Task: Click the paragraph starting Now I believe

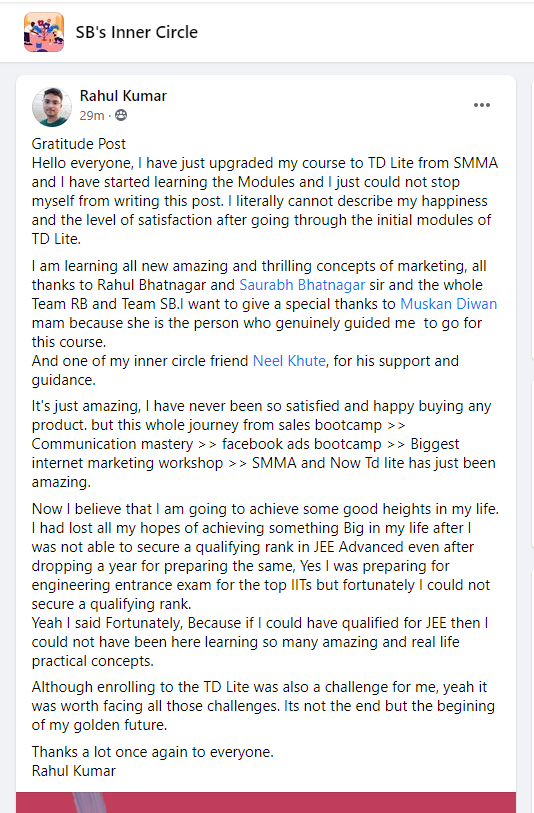Action: coord(265,556)
